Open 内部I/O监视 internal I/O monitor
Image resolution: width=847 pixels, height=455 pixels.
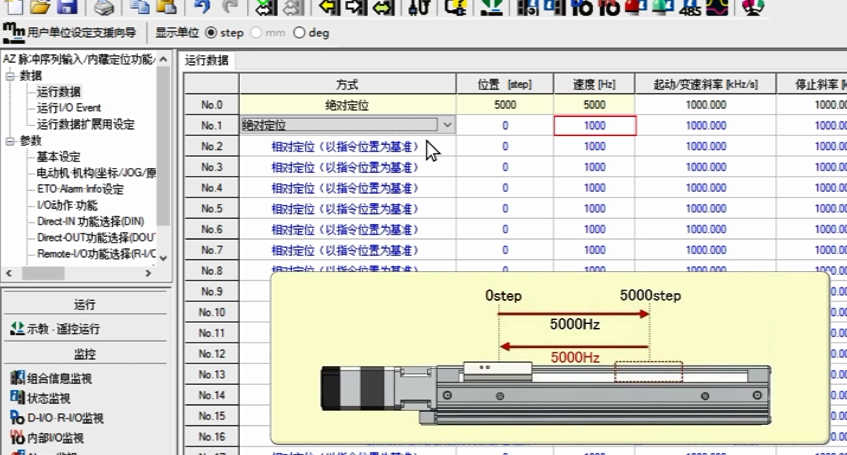click(52, 437)
